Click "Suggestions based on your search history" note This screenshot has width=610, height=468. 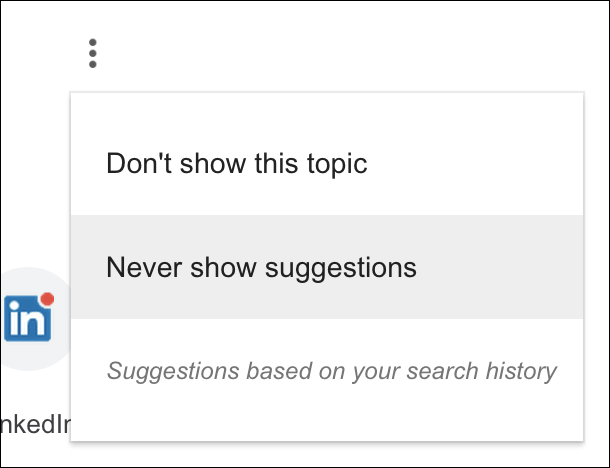[332, 371]
